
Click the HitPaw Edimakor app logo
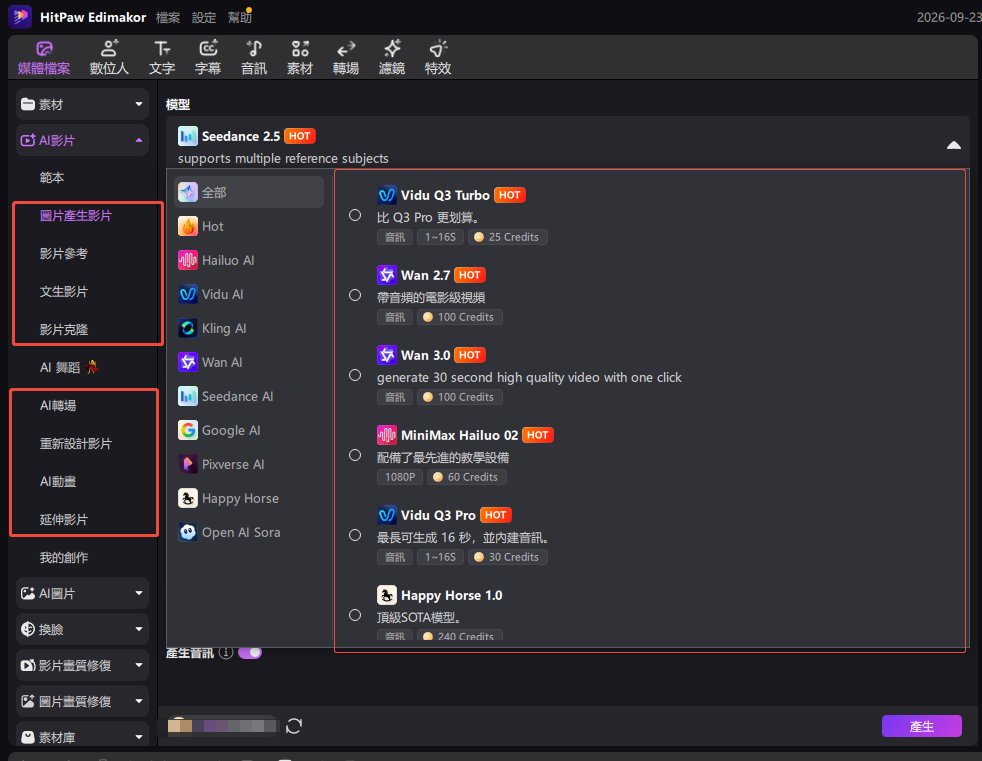pos(20,17)
